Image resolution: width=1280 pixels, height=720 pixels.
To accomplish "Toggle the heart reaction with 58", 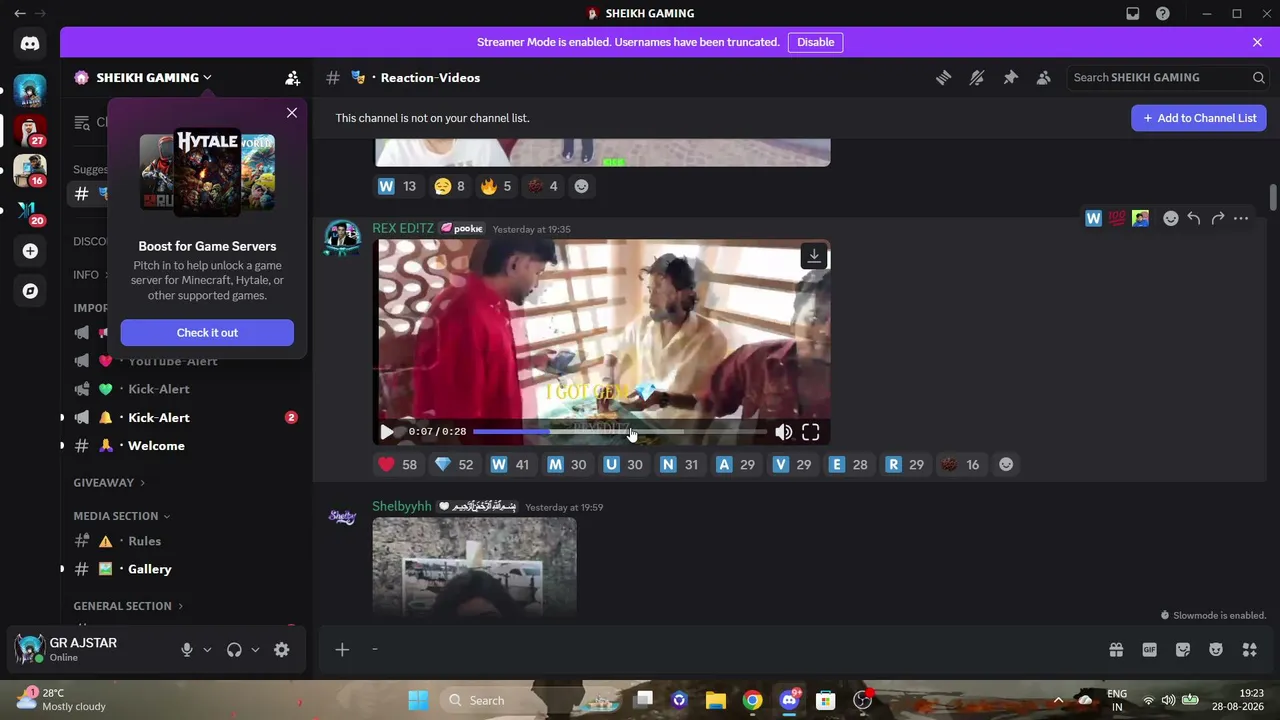I will pos(397,464).
